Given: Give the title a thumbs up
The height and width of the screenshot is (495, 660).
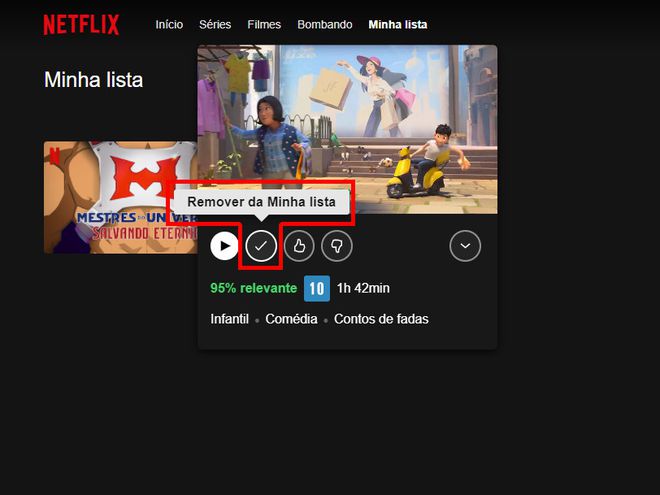Looking at the screenshot, I should (x=299, y=246).
